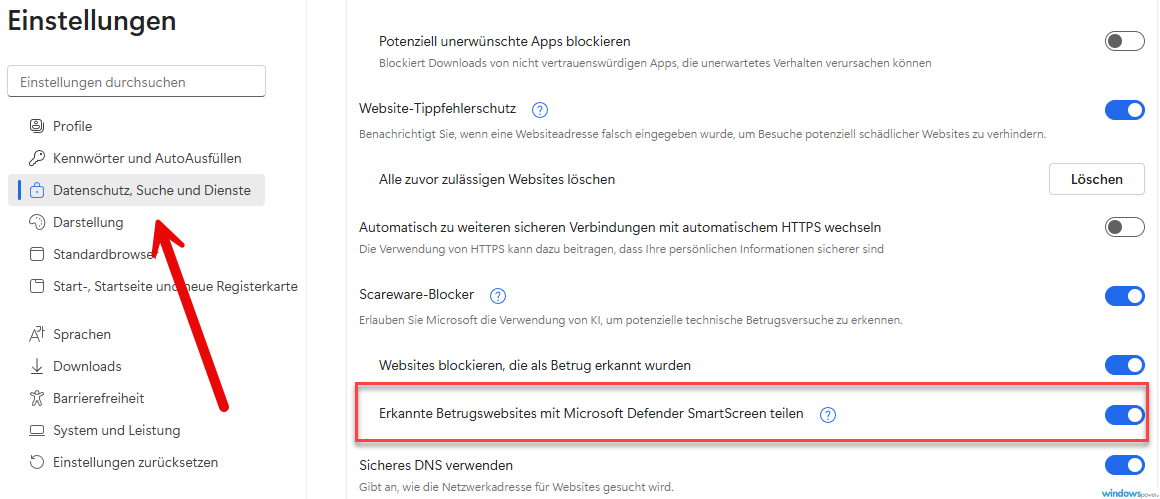Click the key icon for Kennwörter und AutoAusfüllen
Image resolution: width=1160 pixels, height=499 pixels.
pyautogui.click(x=37, y=158)
